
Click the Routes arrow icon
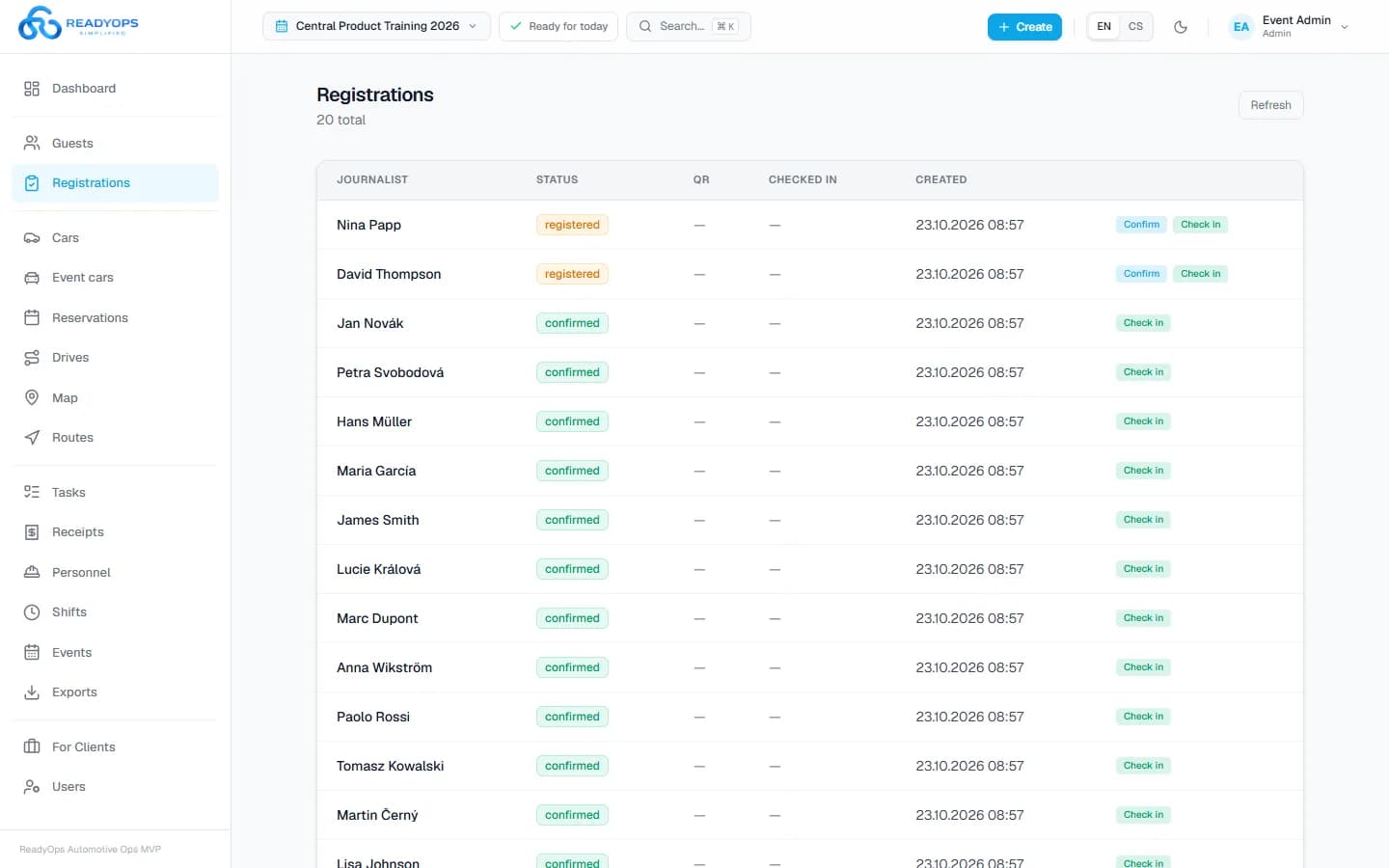(32, 438)
